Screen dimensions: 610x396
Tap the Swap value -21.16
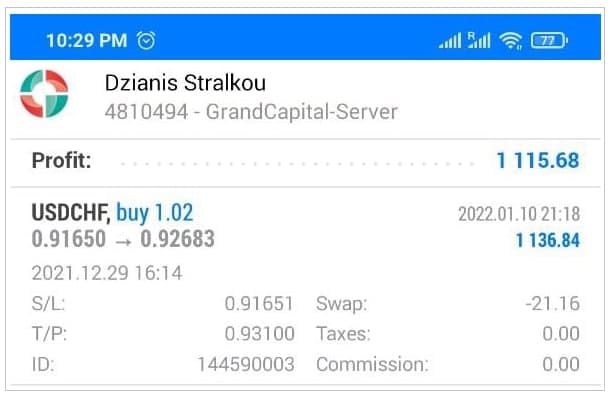tap(552, 303)
